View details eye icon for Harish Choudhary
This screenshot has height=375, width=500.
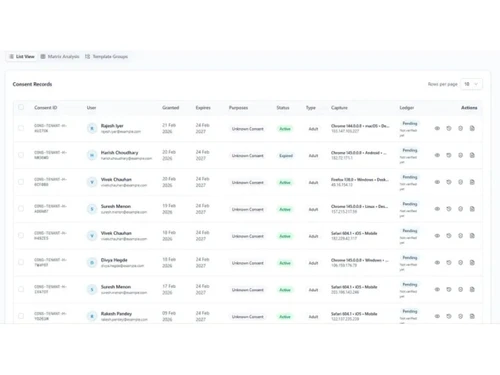437,155
